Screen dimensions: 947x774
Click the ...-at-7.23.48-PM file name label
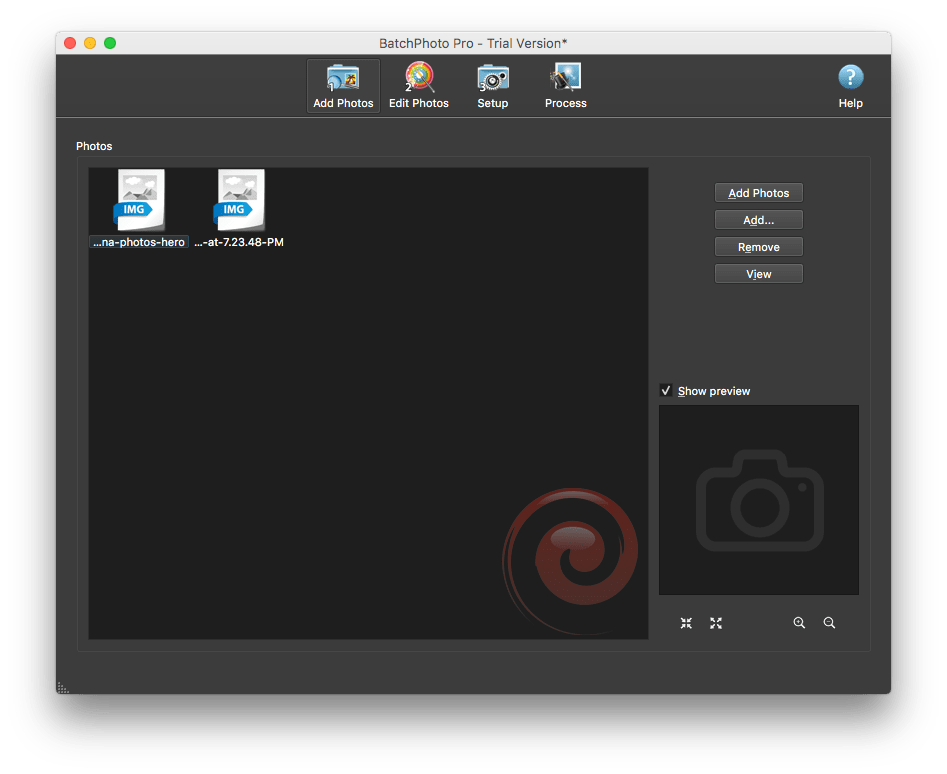point(239,242)
